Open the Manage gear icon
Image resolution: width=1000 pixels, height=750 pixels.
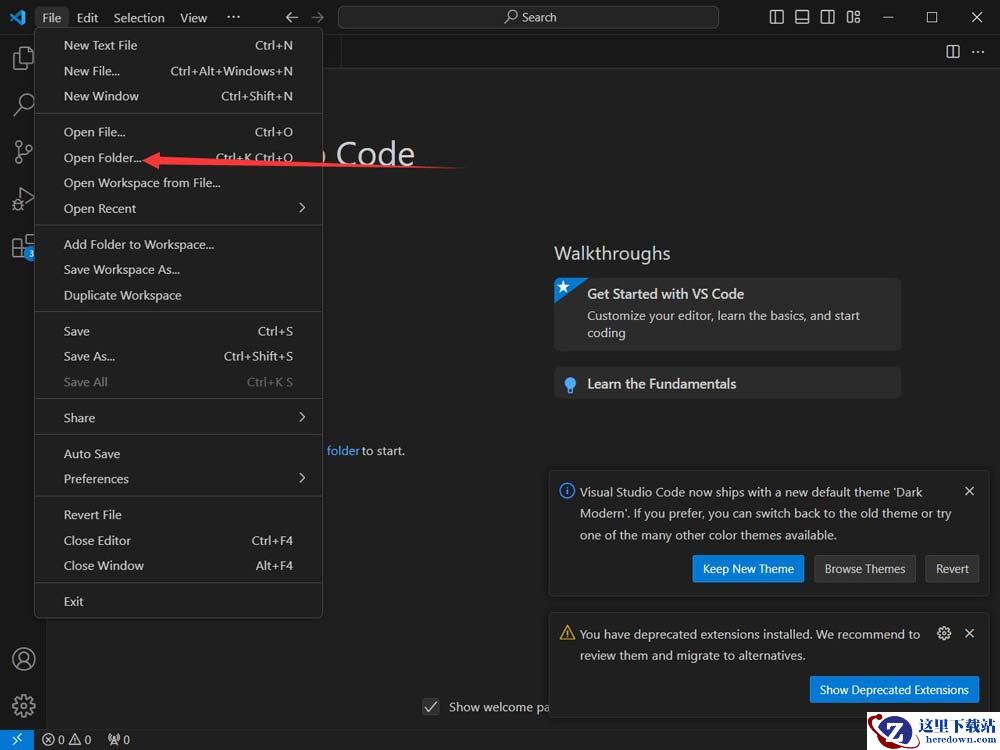point(24,705)
